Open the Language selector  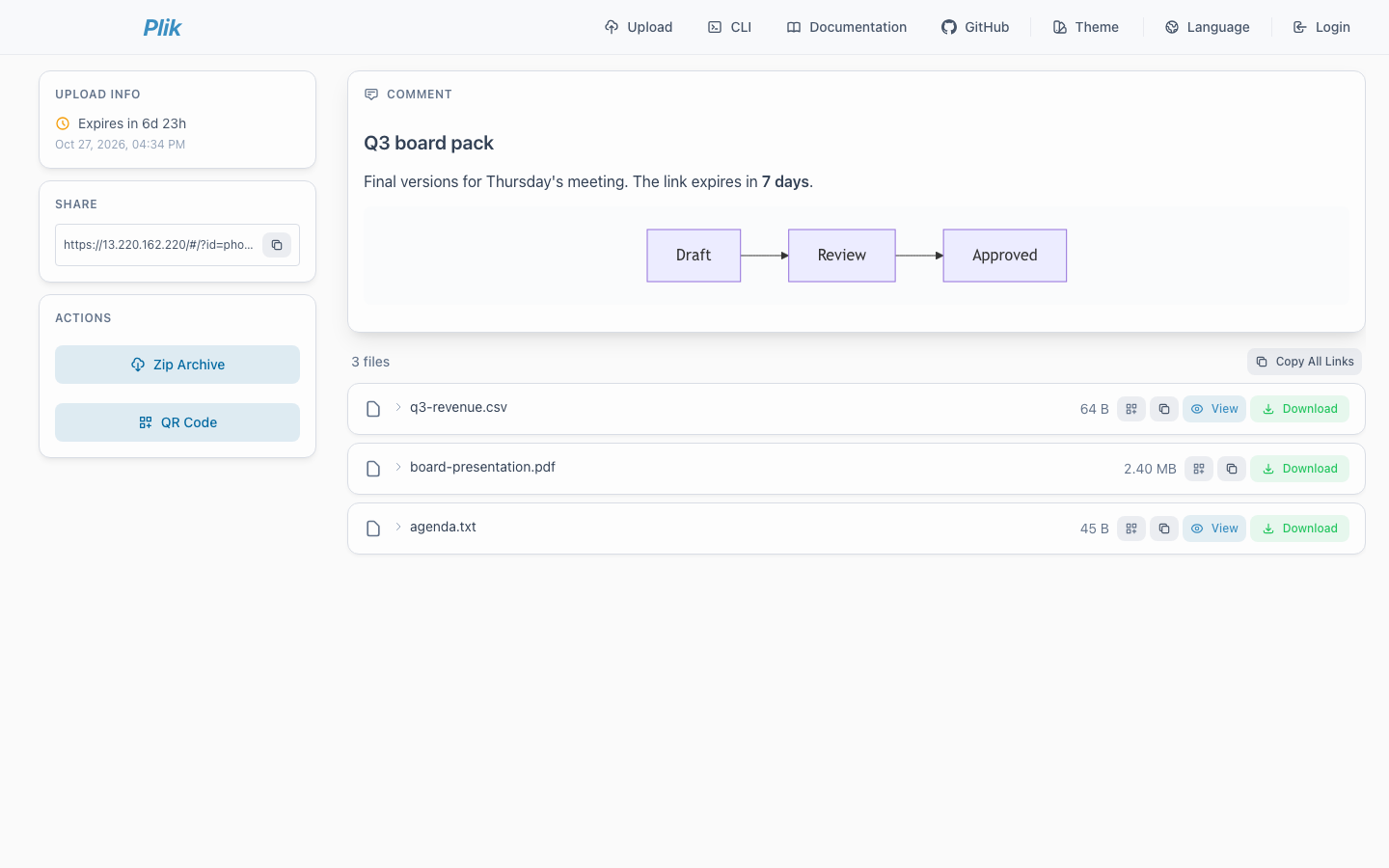pyautogui.click(x=1208, y=27)
